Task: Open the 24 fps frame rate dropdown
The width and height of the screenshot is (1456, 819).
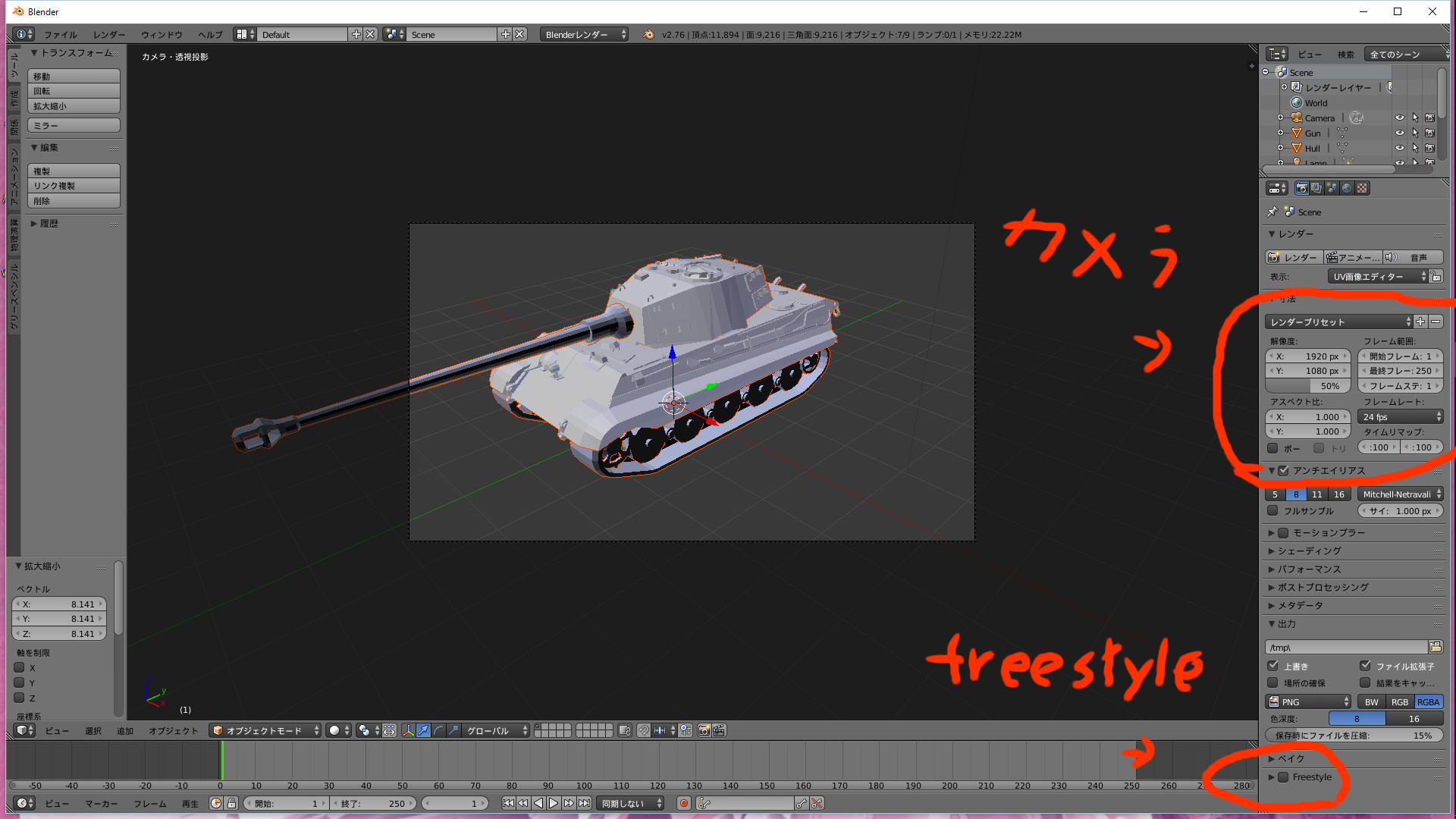Action: [x=1401, y=416]
